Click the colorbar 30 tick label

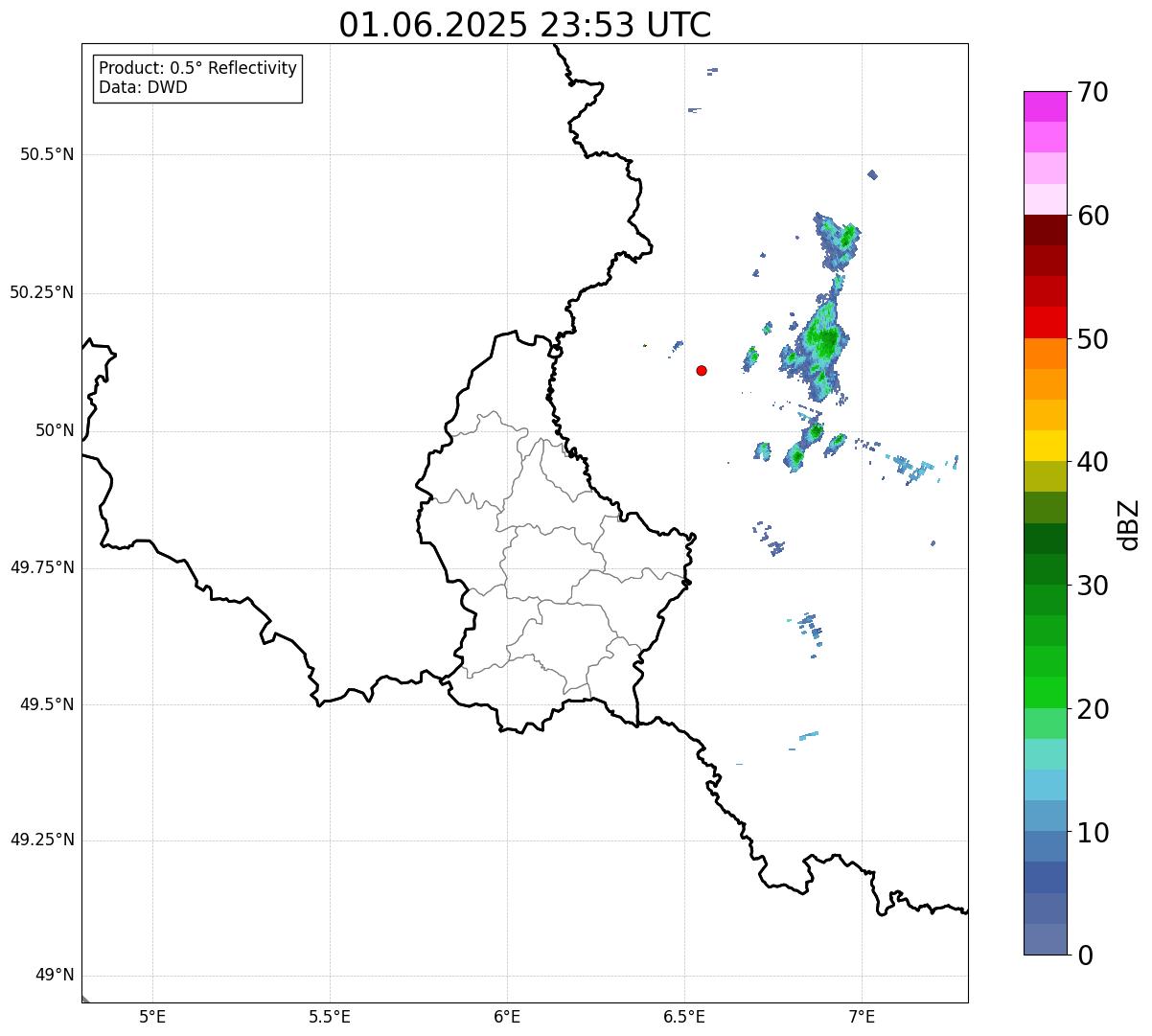pos(1093,586)
